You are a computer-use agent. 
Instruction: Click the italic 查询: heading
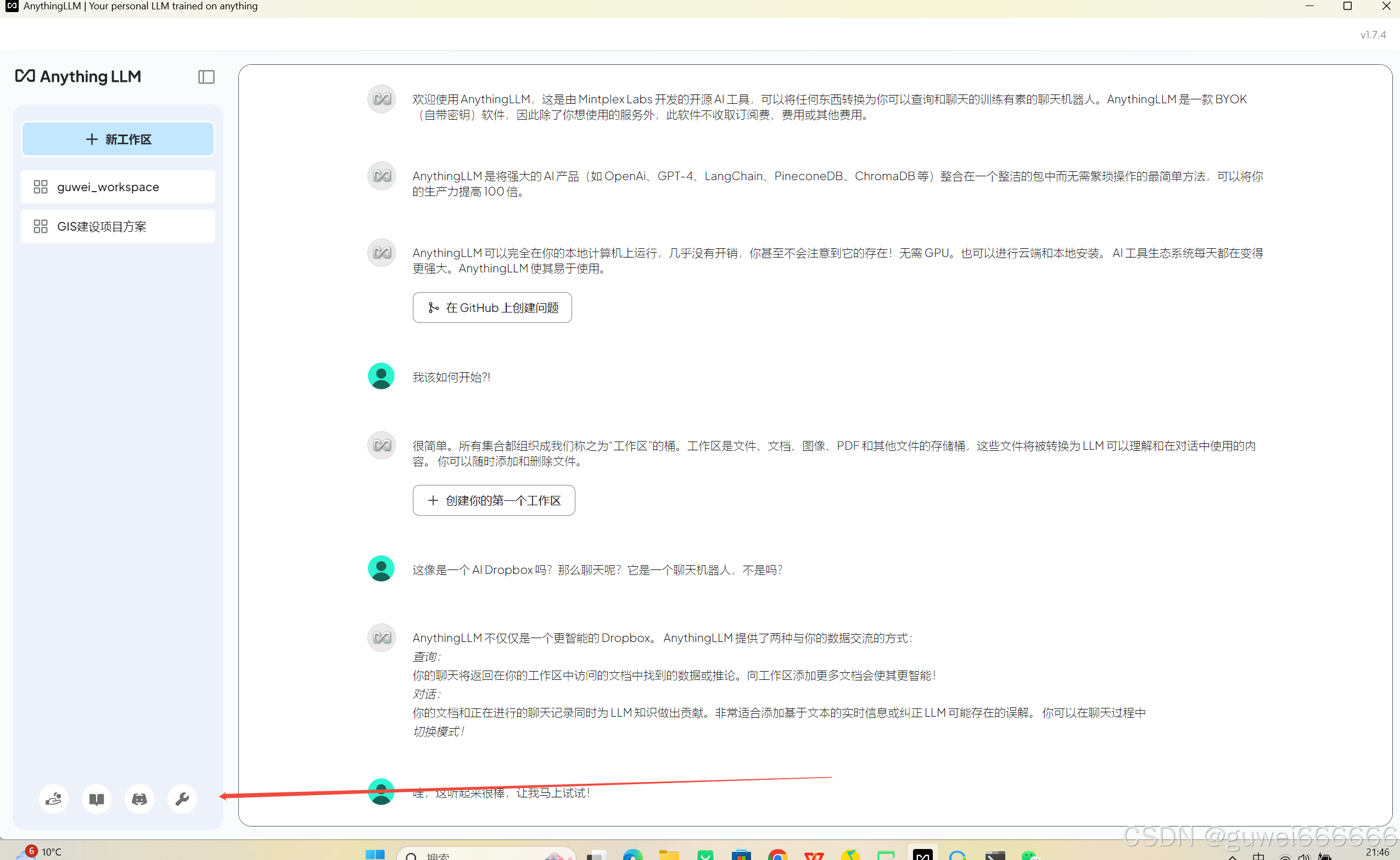click(427, 657)
